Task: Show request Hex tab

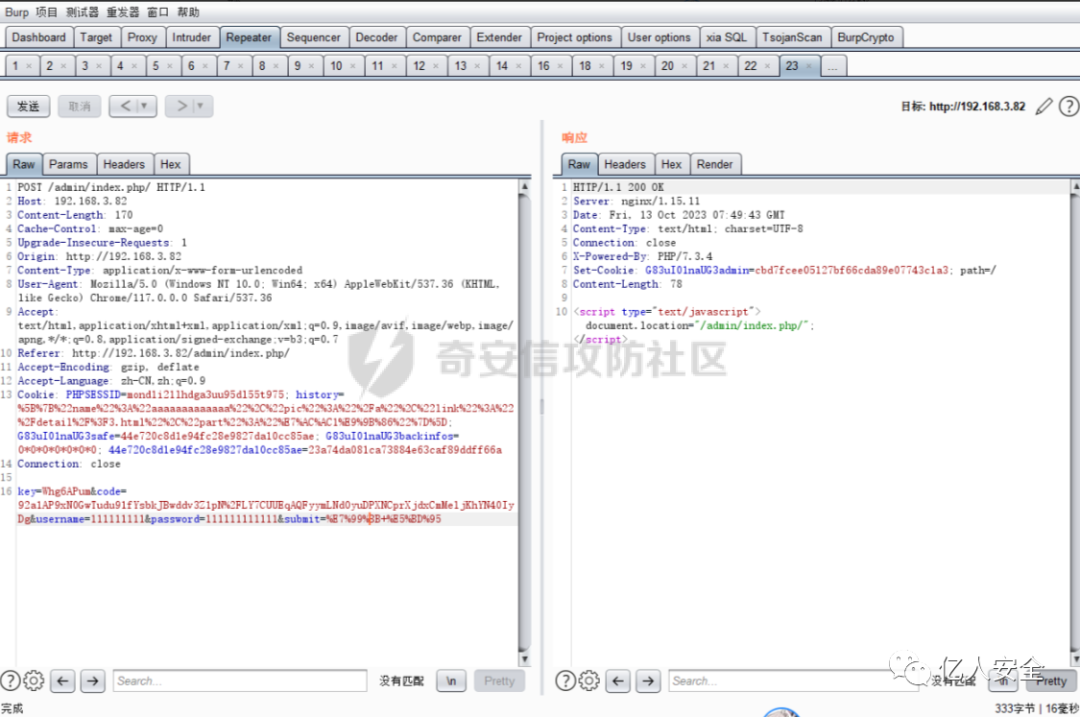Action: click(170, 164)
